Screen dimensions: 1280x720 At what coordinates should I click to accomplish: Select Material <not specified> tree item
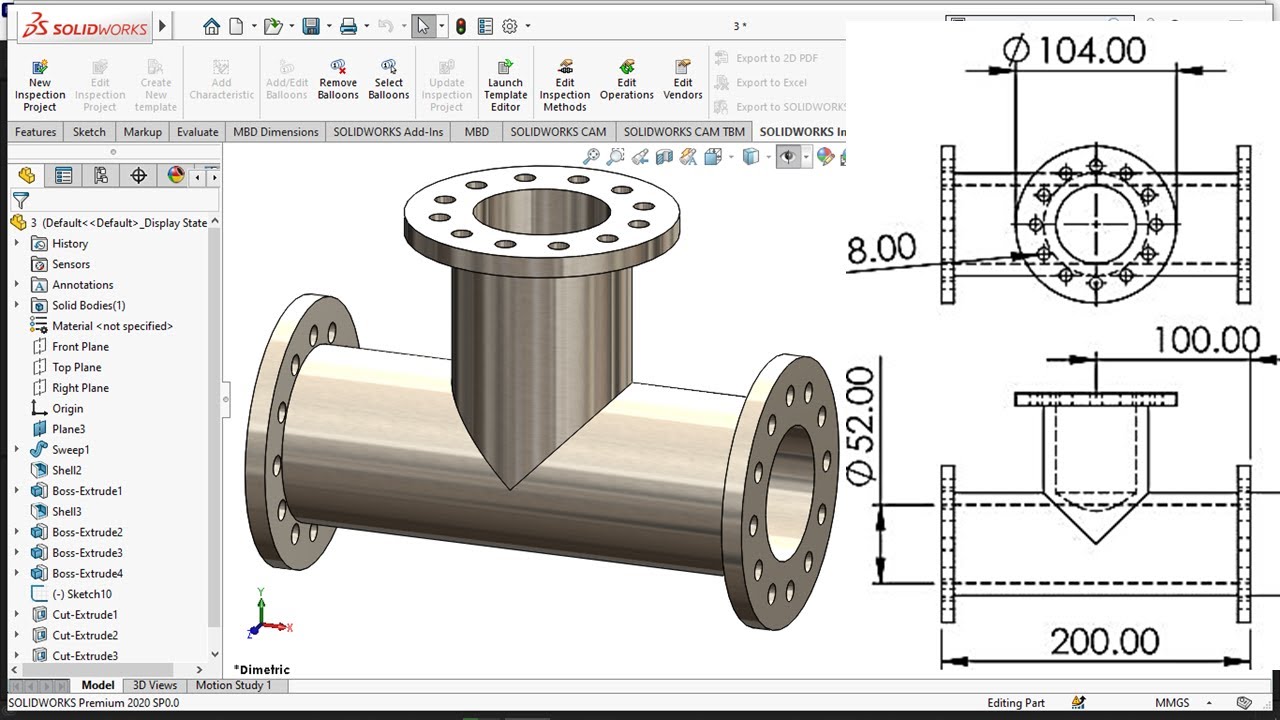pos(112,326)
